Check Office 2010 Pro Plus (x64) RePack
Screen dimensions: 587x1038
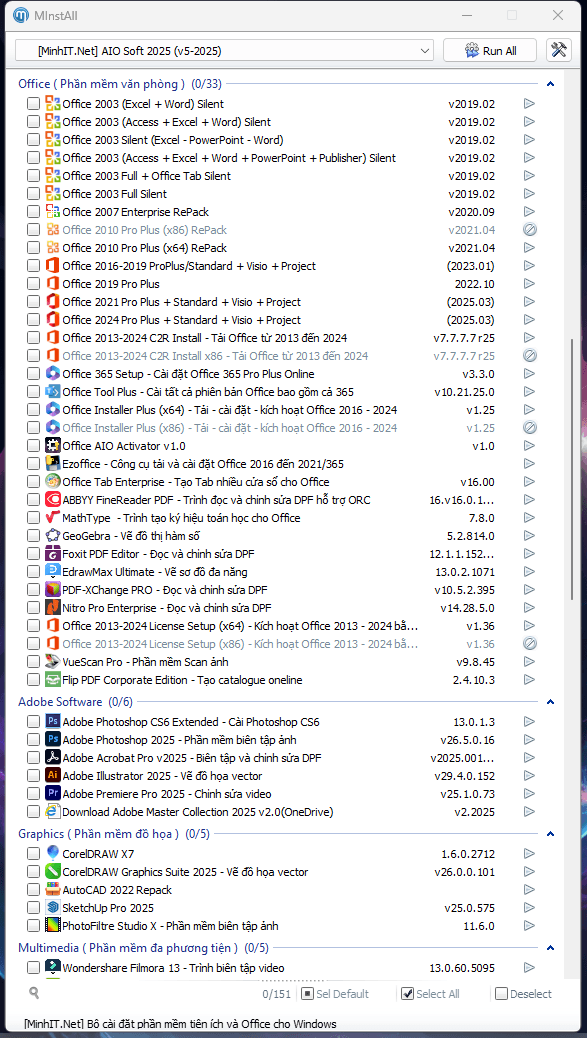tap(33, 248)
